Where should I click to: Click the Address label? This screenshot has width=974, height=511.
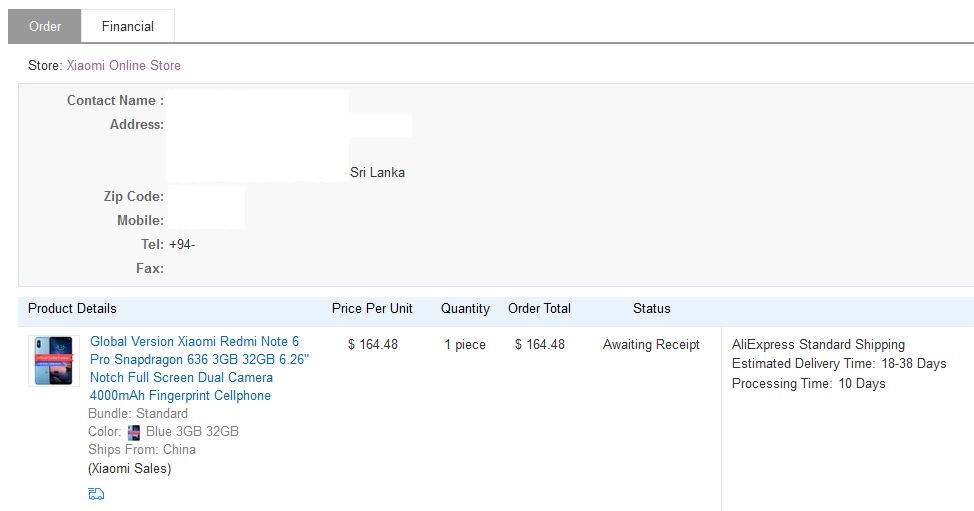137,125
